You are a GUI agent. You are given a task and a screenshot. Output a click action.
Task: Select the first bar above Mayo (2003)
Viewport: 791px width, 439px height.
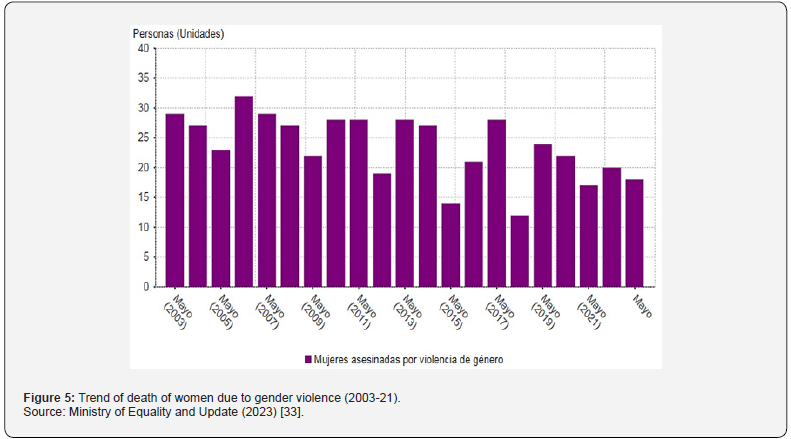coord(174,200)
